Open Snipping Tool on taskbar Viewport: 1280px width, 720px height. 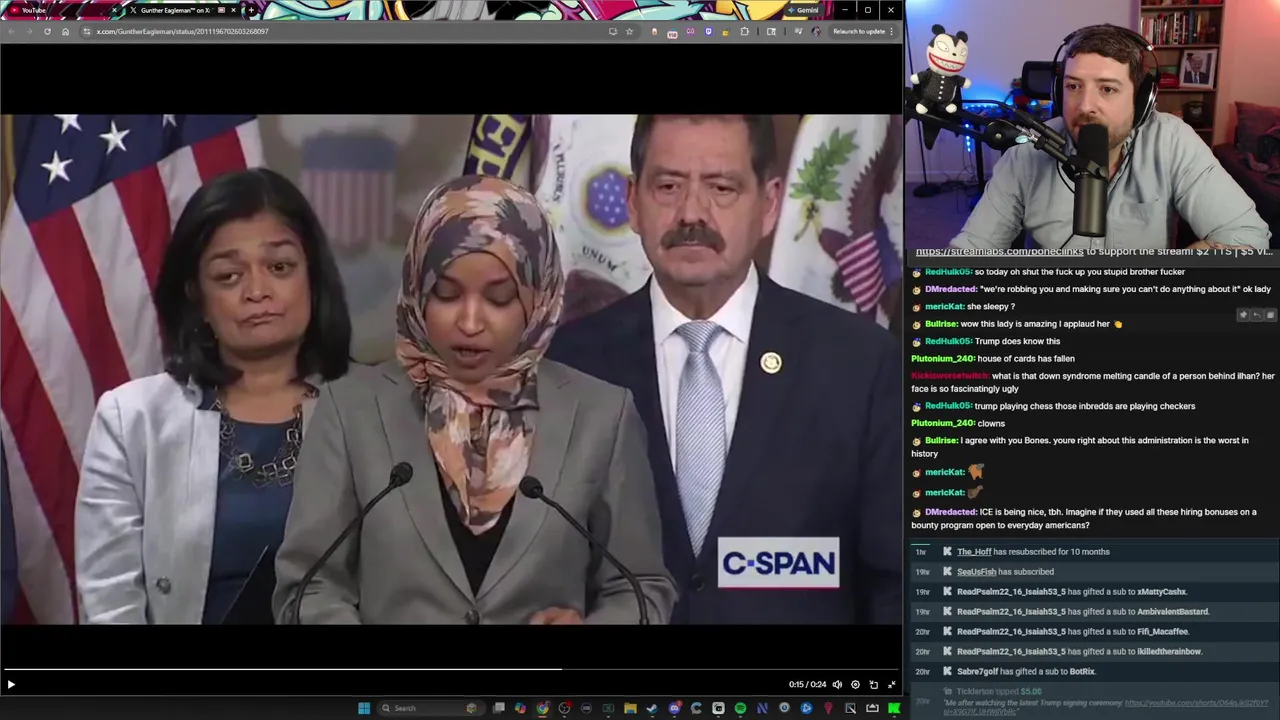tap(851, 708)
